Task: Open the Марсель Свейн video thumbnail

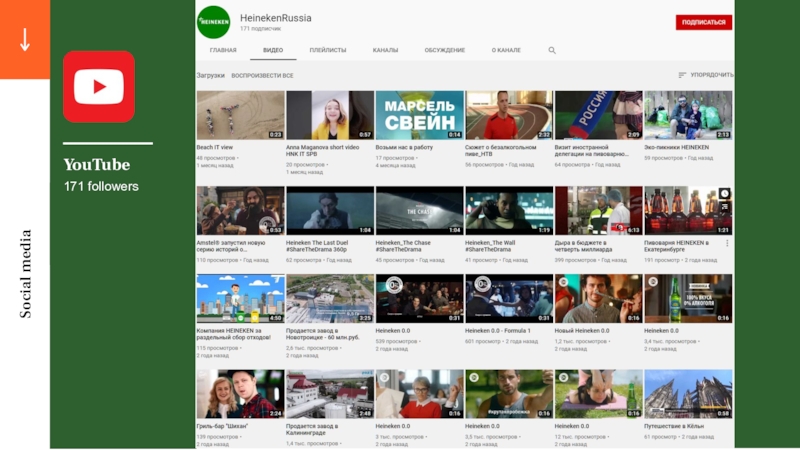Action: (419, 114)
